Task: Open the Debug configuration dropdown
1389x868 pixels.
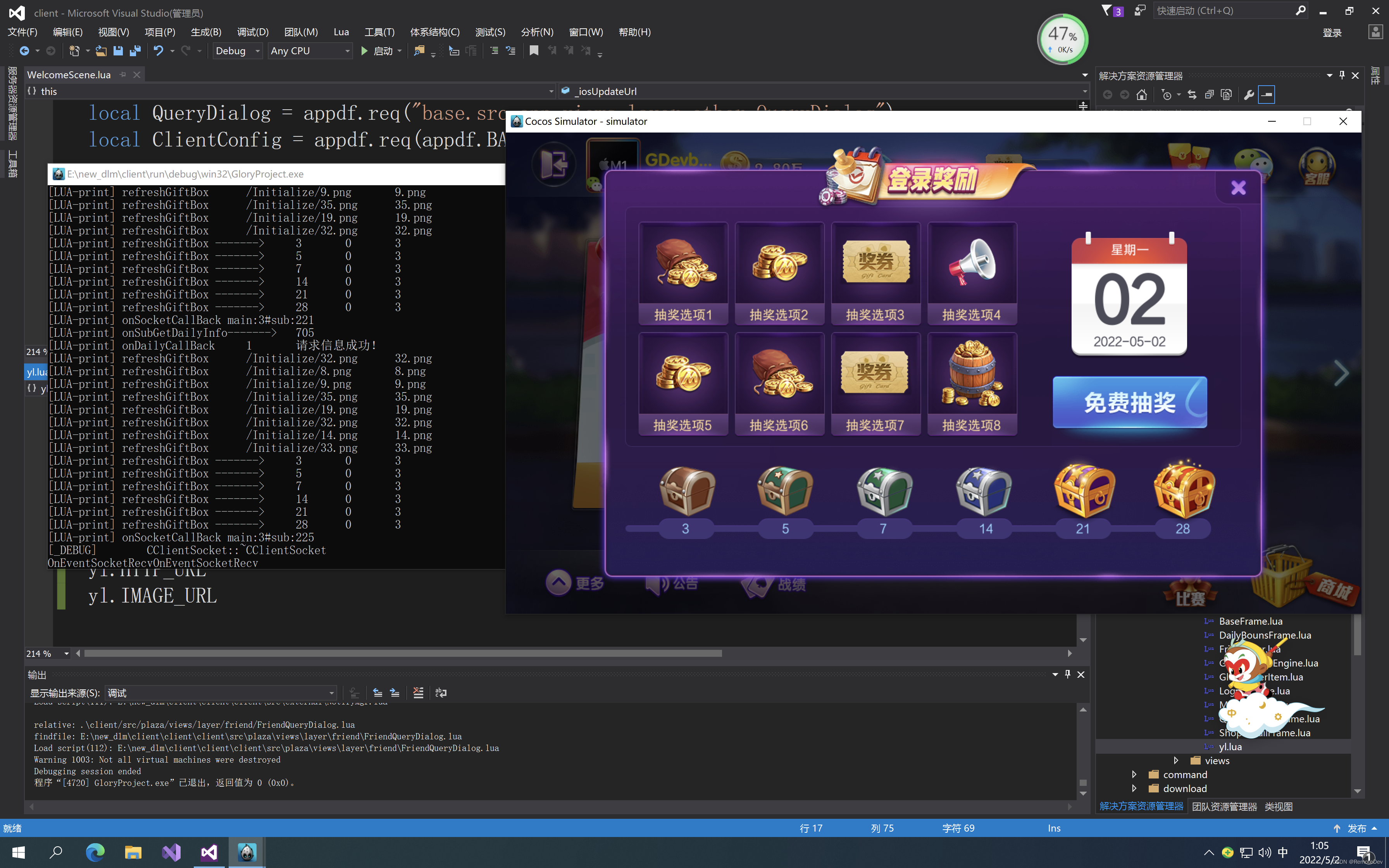Action: (x=238, y=50)
